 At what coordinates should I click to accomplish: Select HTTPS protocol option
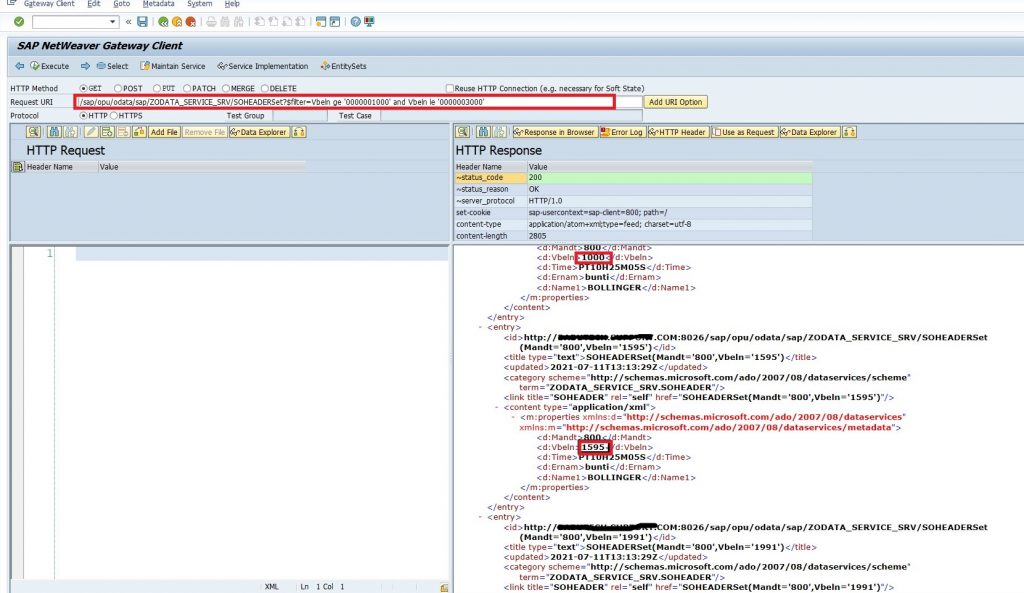pos(114,116)
